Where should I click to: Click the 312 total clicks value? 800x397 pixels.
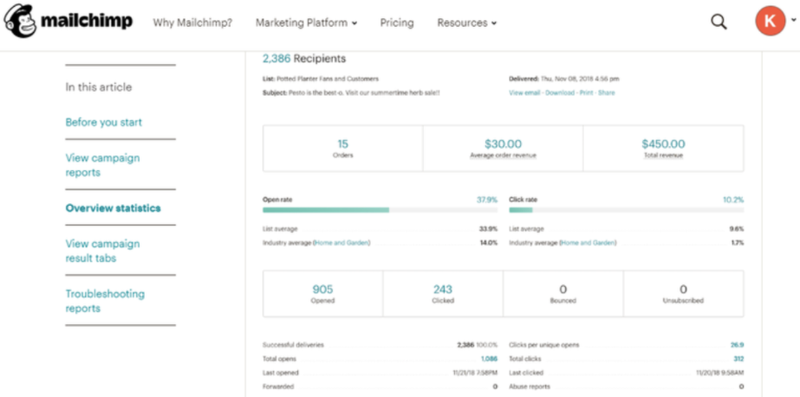(x=738, y=359)
